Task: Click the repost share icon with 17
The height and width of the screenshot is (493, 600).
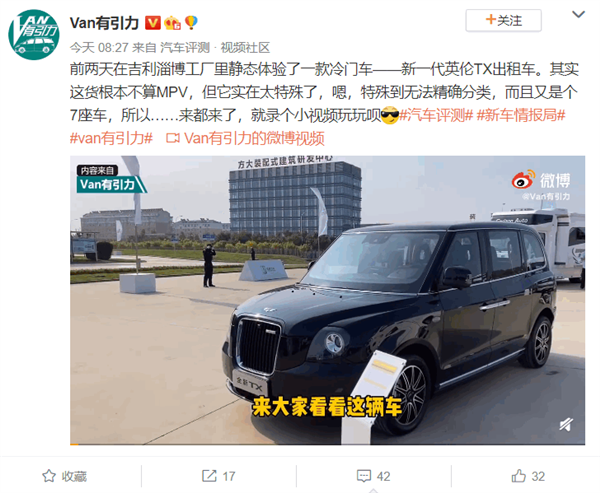Action: (209, 476)
